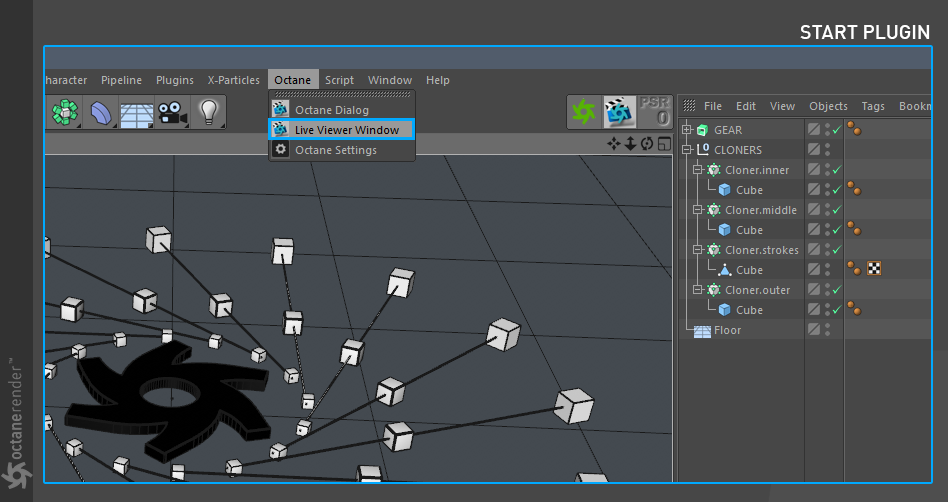Toggle viewport layout with the maximize icon
948x502 pixels.
click(664, 144)
